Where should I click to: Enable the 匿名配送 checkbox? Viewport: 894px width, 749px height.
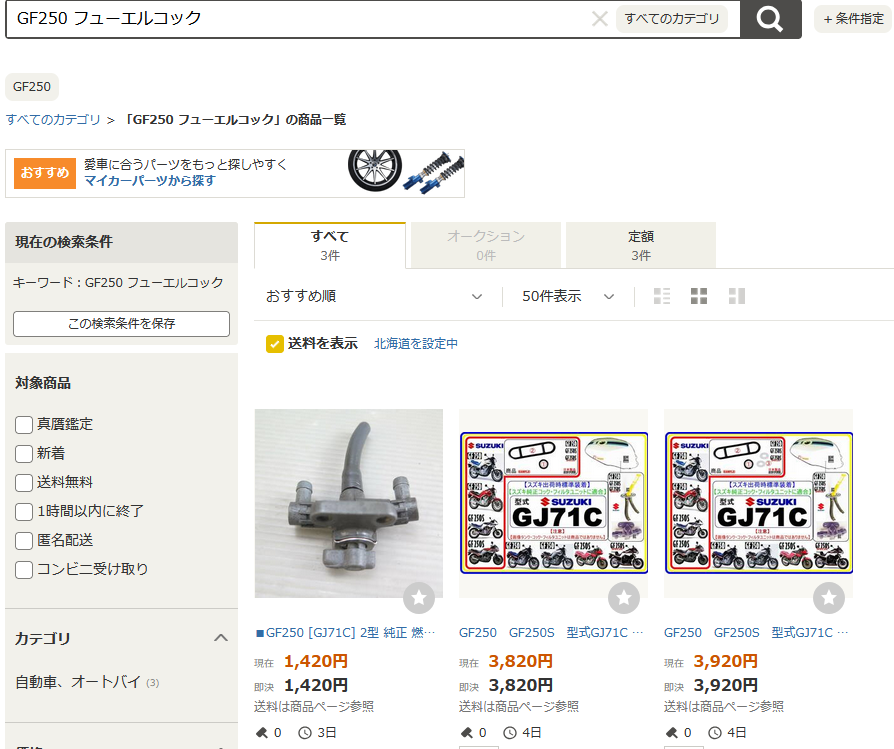click(24, 541)
